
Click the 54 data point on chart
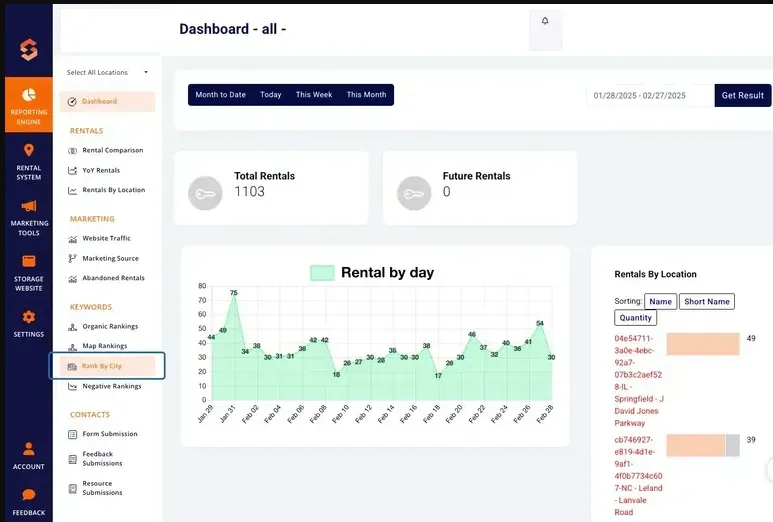coord(540,324)
